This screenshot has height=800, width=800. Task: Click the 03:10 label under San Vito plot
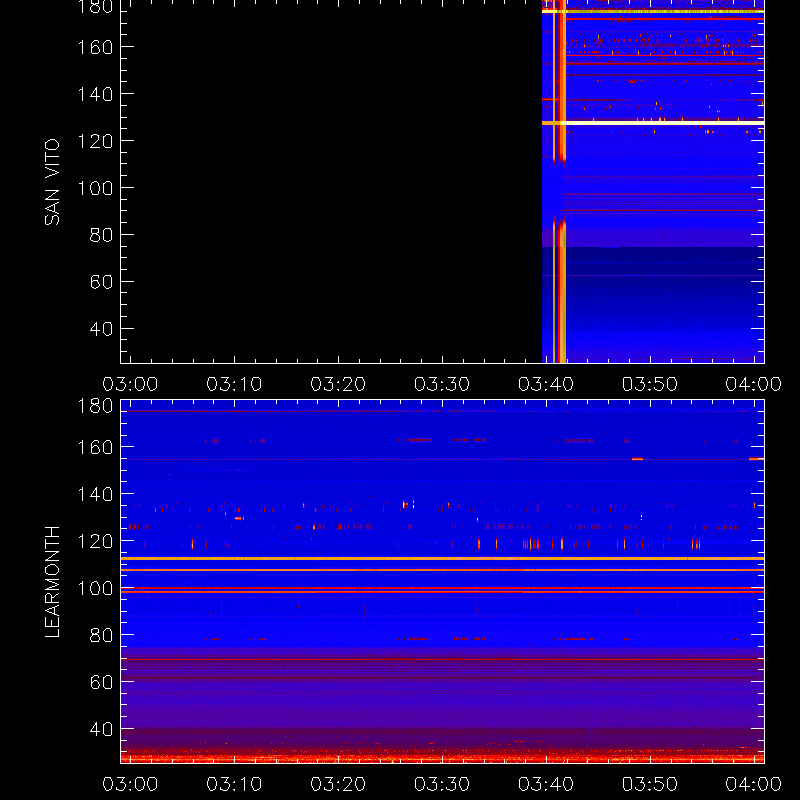coord(234,384)
